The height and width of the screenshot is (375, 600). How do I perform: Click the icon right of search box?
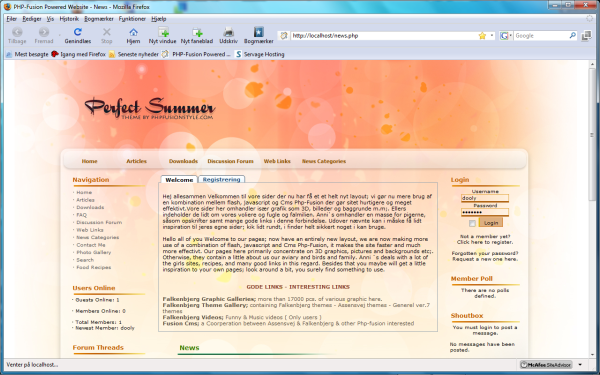point(586,36)
